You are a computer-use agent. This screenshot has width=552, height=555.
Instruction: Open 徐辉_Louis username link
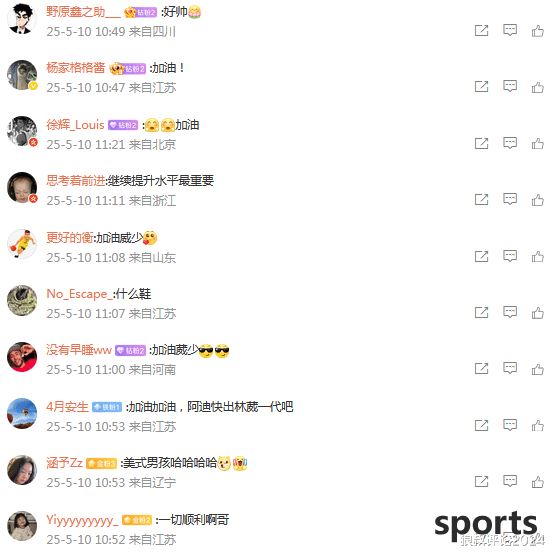[x=75, y=125]
